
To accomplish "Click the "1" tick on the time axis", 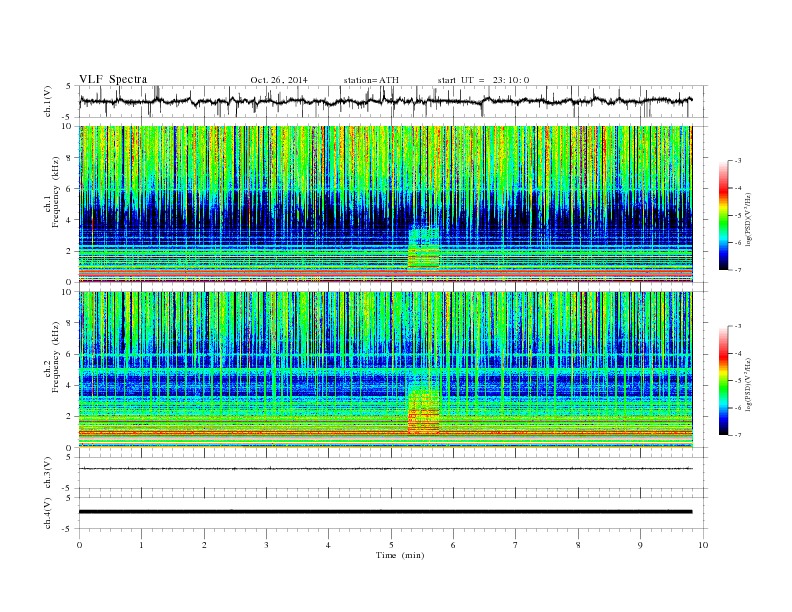I will (x=141, y=545).
